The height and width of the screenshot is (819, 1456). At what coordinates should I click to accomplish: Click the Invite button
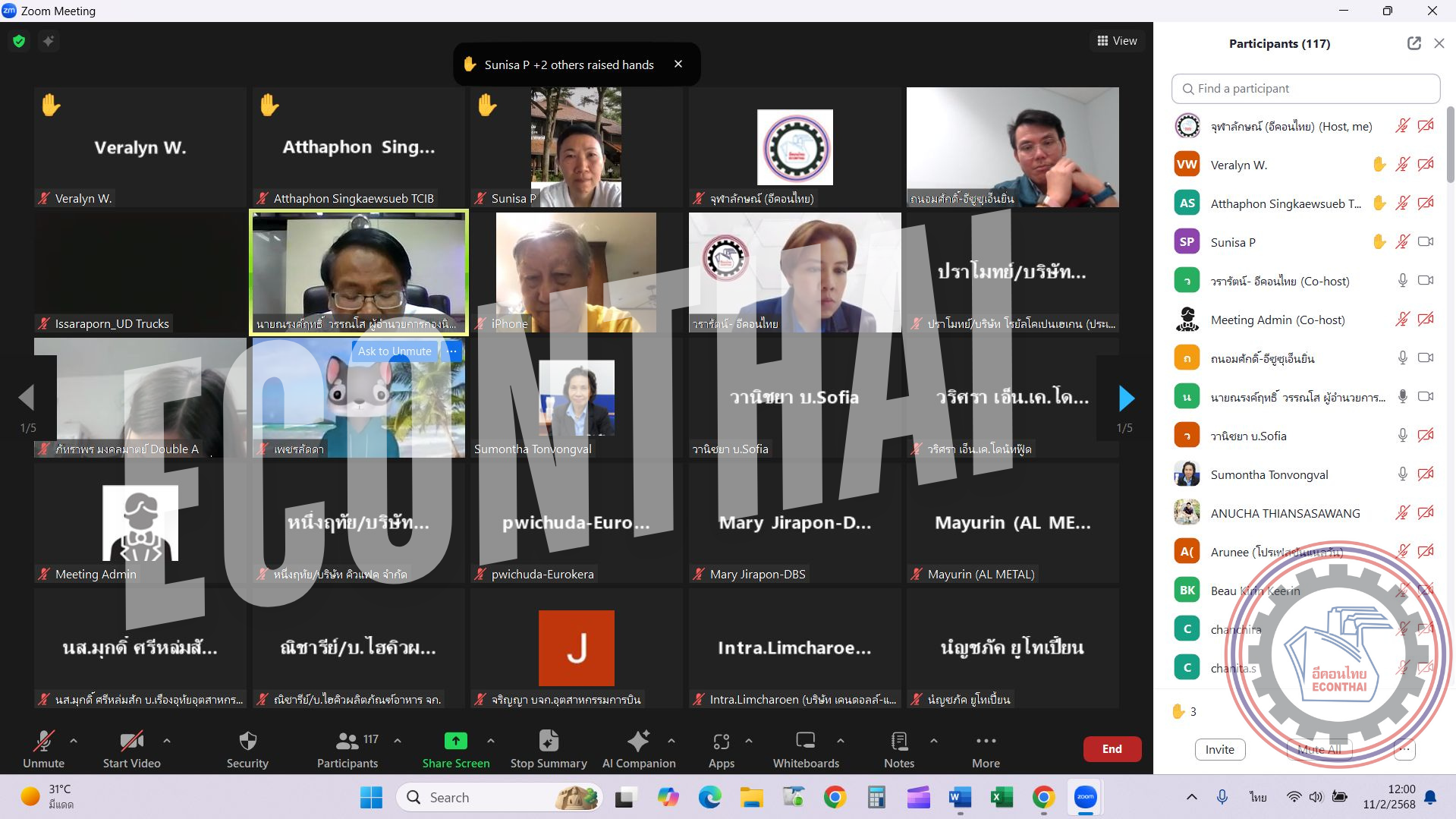[1219, 749]
